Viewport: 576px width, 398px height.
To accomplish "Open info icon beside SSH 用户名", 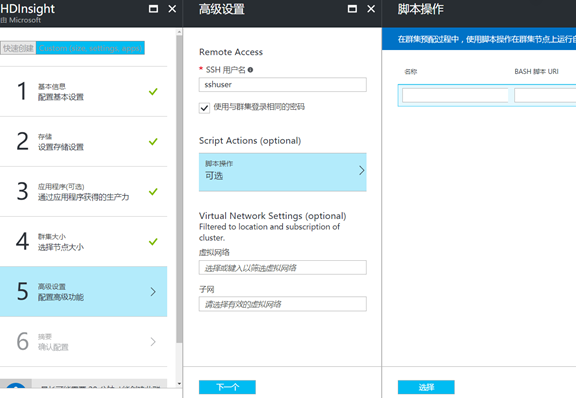I will [250, 70].
